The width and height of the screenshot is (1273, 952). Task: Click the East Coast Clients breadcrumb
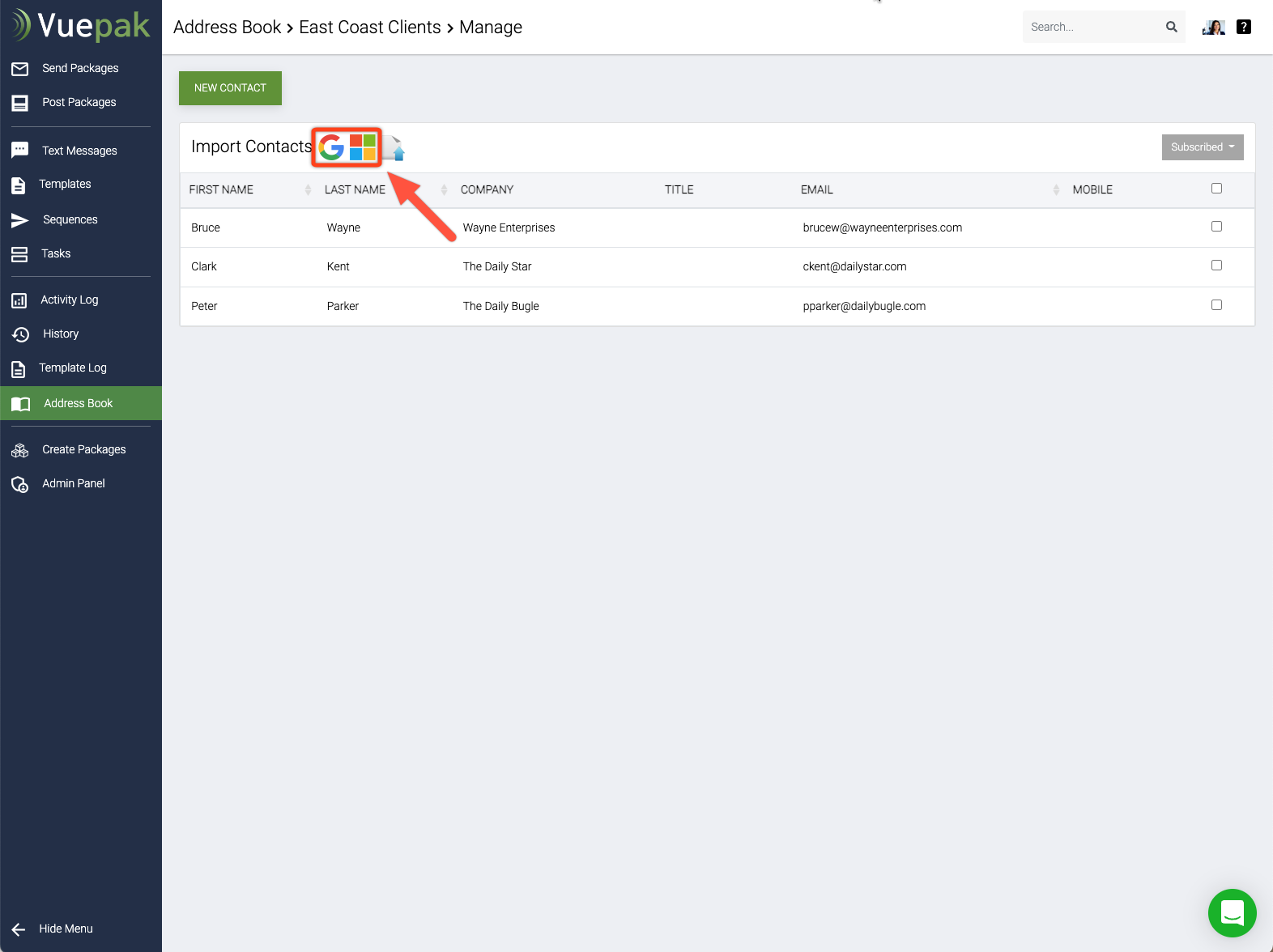[x=370, y=28]
